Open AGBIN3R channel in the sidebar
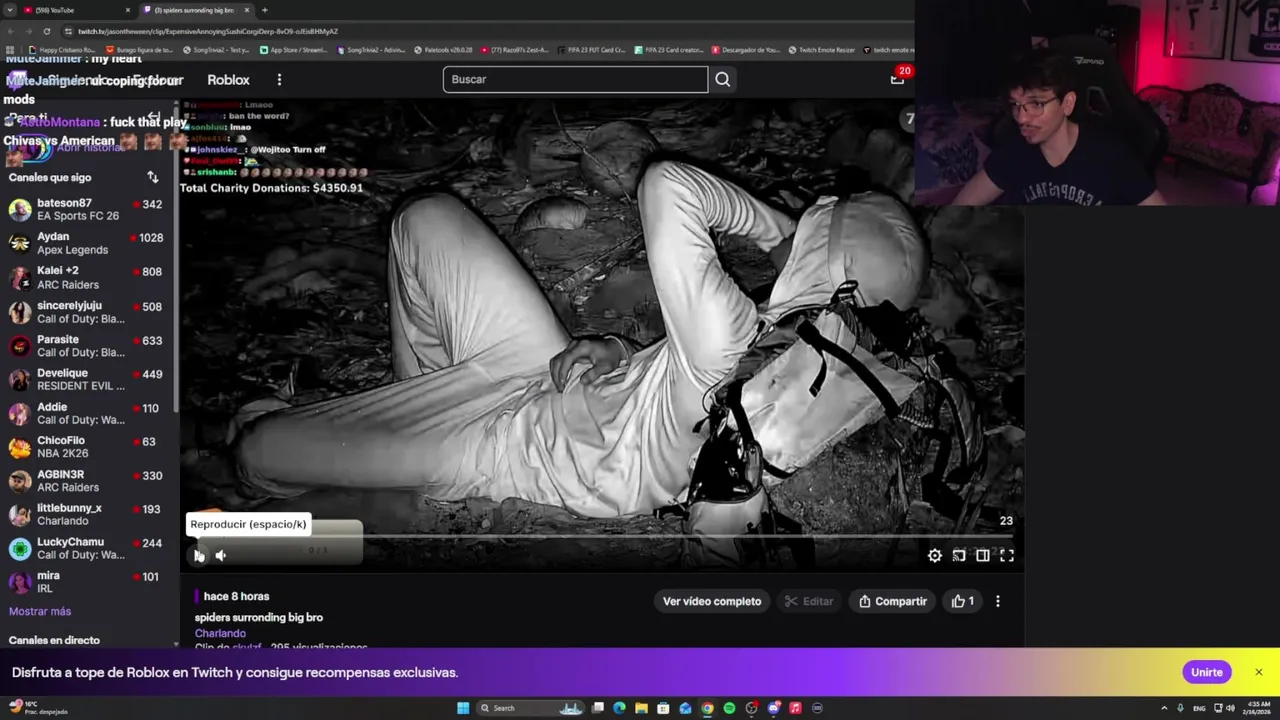This screenshot has width=1280, height=720. pos(87,481)
